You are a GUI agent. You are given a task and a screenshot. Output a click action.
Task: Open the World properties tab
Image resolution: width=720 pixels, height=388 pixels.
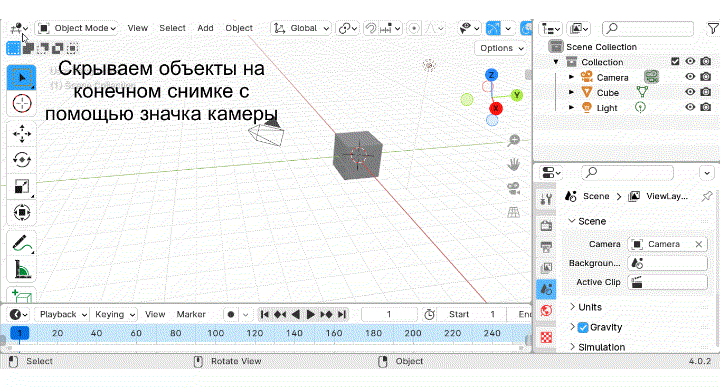click(546, 311)
